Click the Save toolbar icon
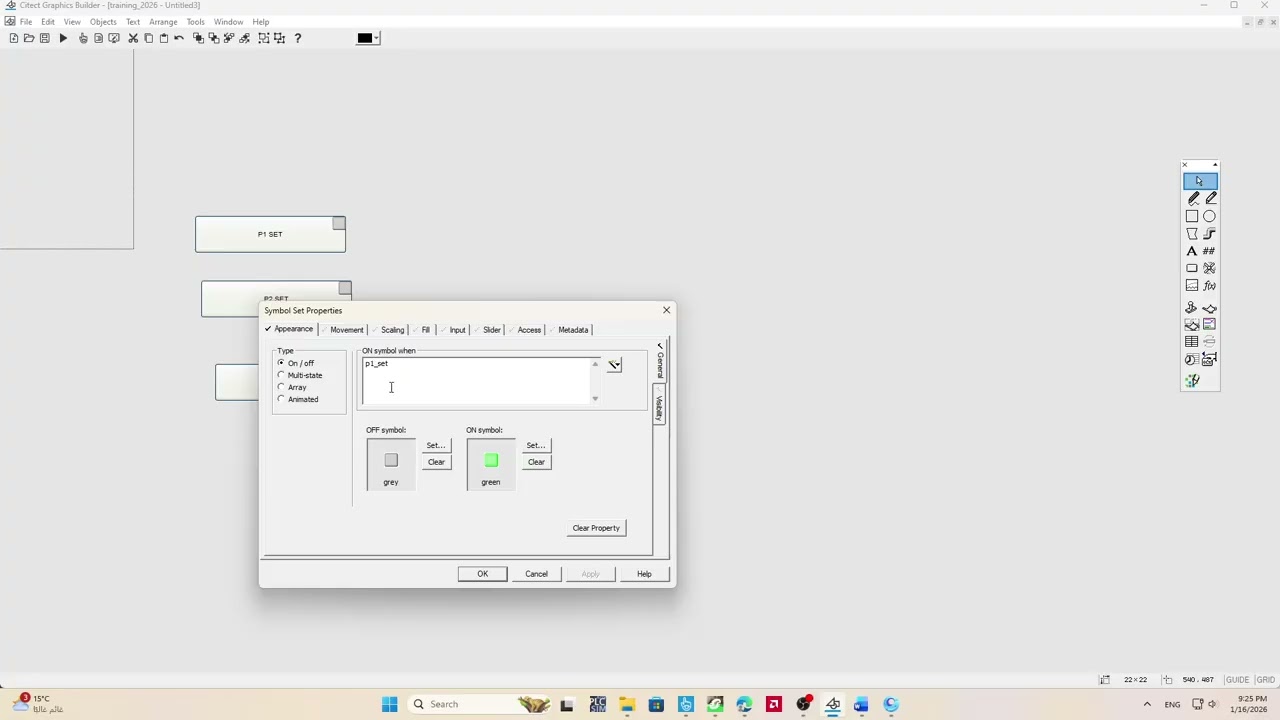This screenshot has width=1280, height=720. coord(44,38)
